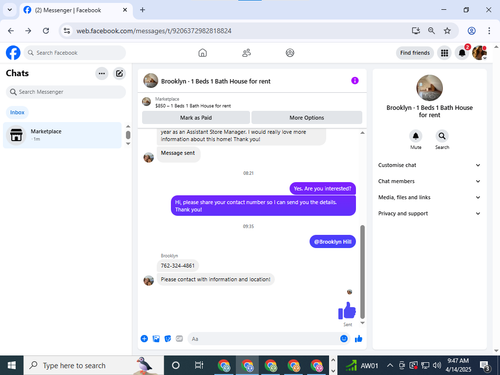Image resolution: width=500 pixels, height=375 pixels.
Task: Focus the Search Messenger field
Action: point(66,92)
